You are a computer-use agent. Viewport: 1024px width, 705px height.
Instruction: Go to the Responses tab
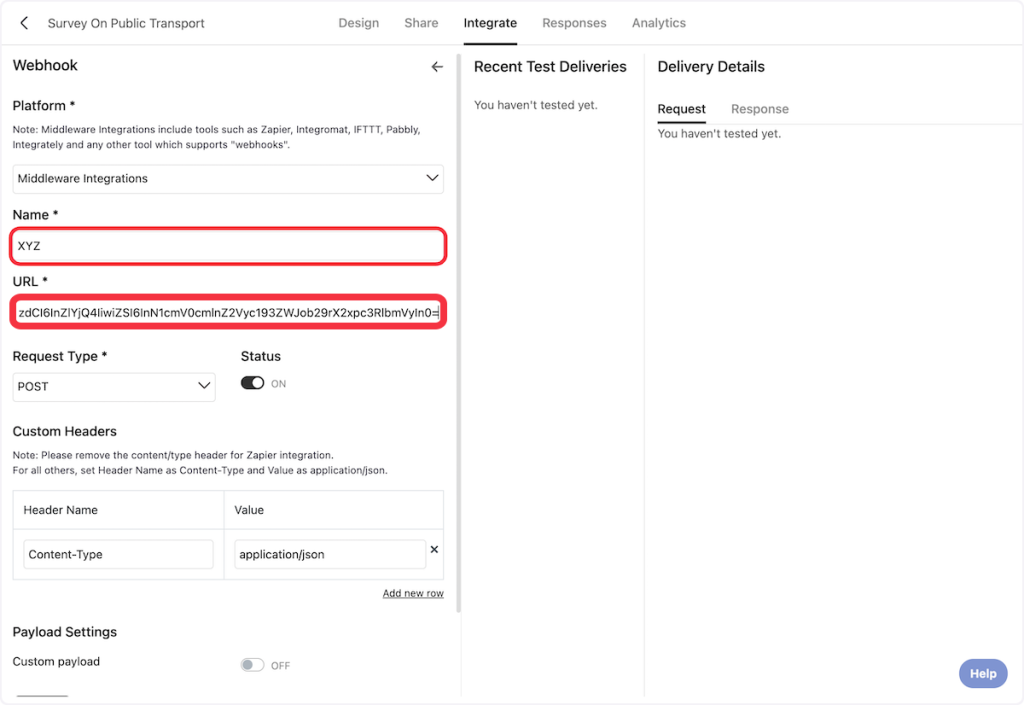(574, 23)
